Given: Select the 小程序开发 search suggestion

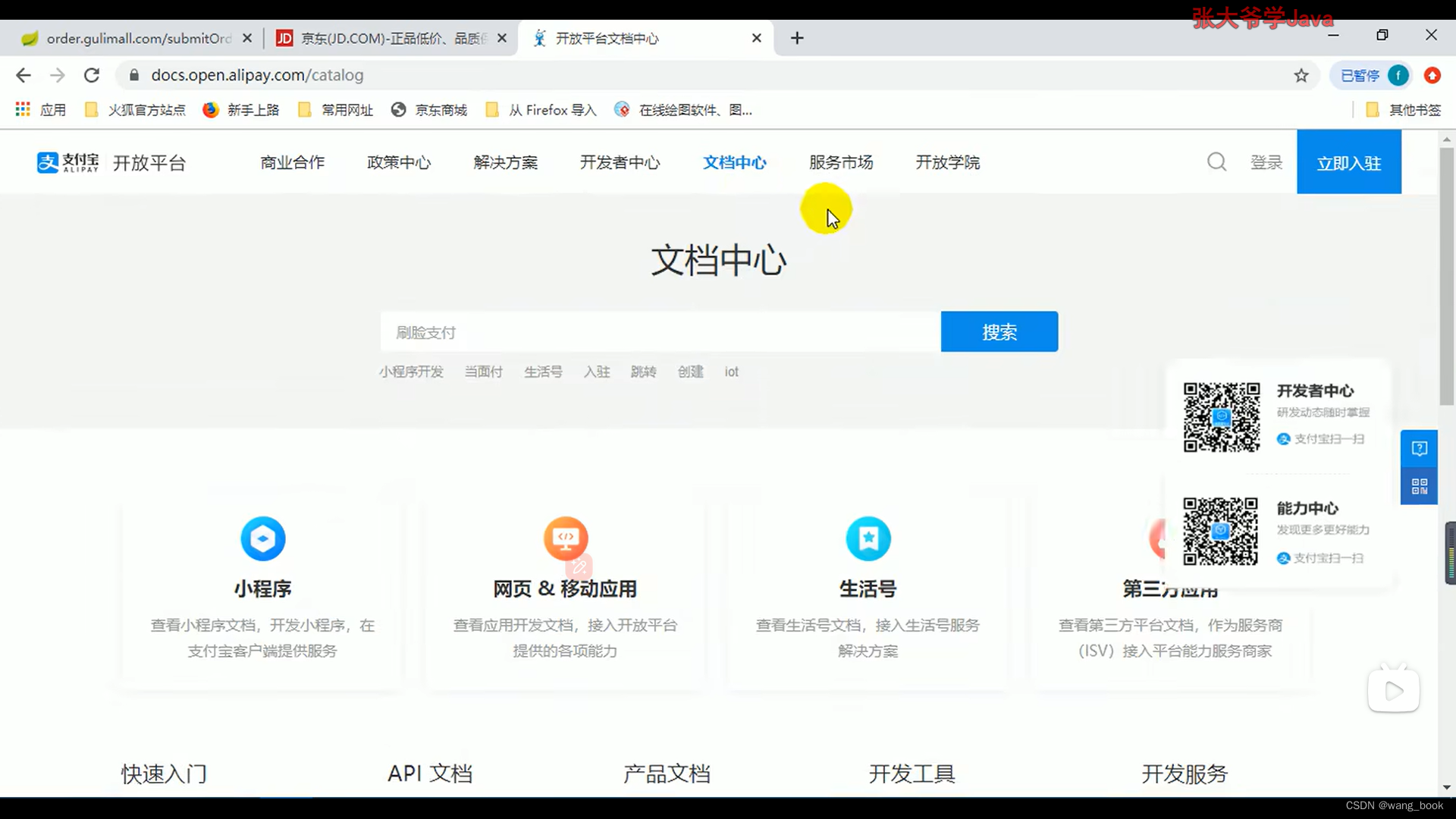Looking at the screenshot, I should [411, 372].
